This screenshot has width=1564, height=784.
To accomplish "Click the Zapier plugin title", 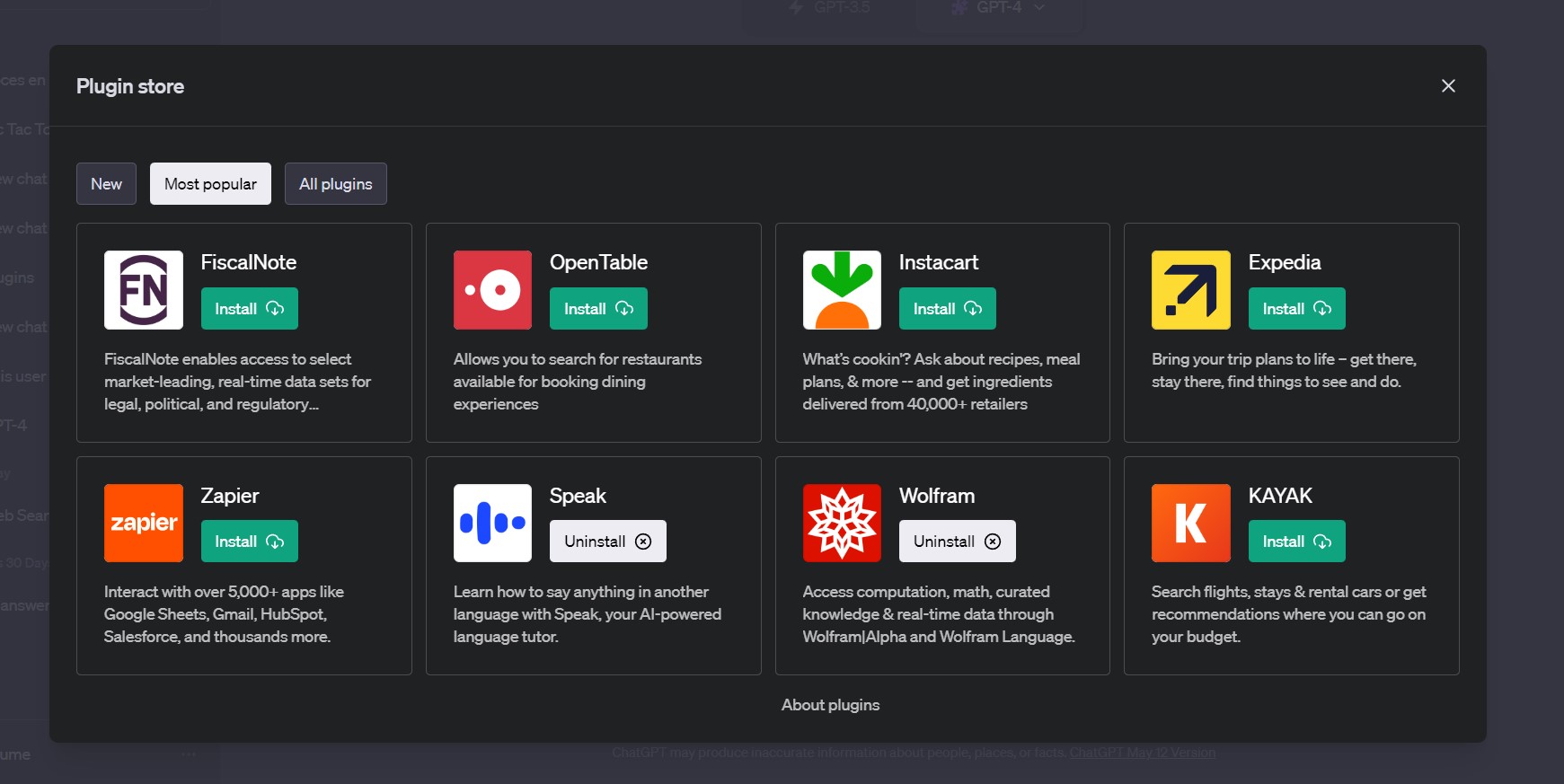I will coord(230,496).
